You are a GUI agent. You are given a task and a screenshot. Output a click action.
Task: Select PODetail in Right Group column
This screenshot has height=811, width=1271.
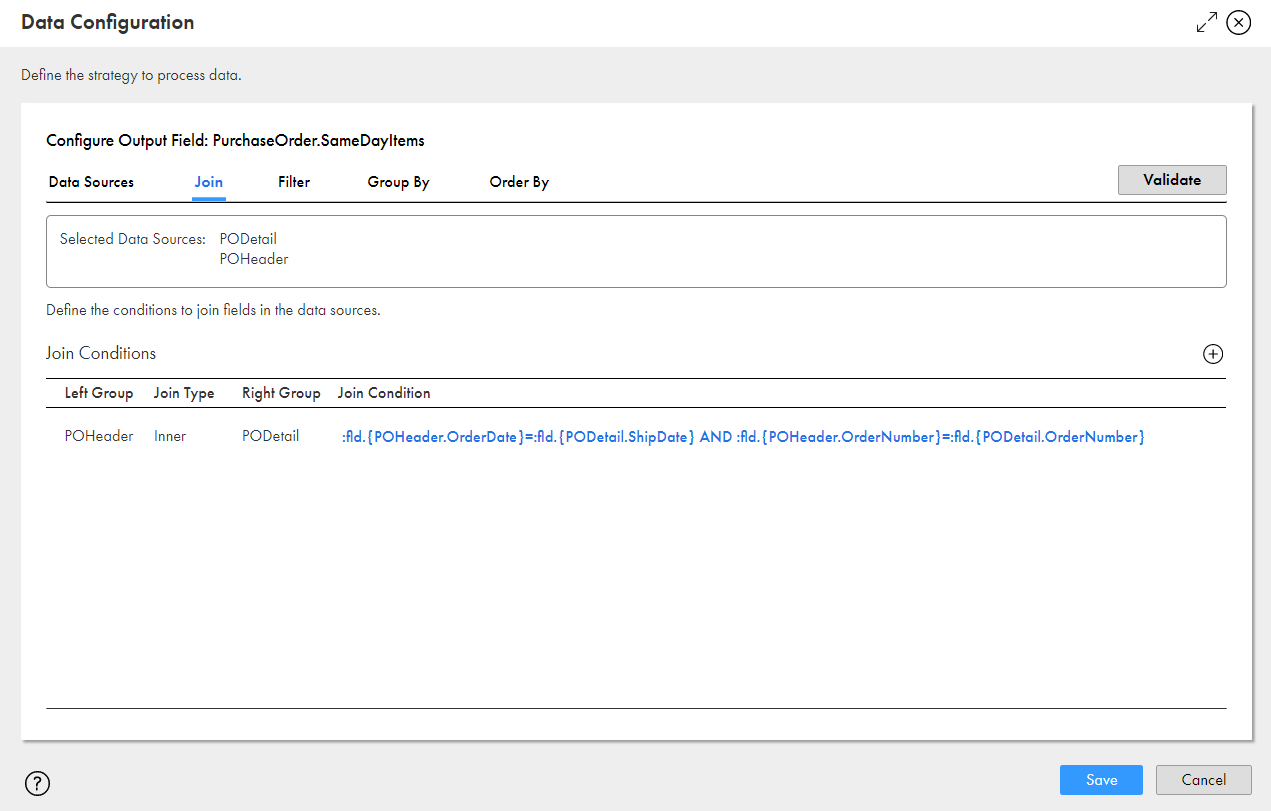tap(270, 436)
